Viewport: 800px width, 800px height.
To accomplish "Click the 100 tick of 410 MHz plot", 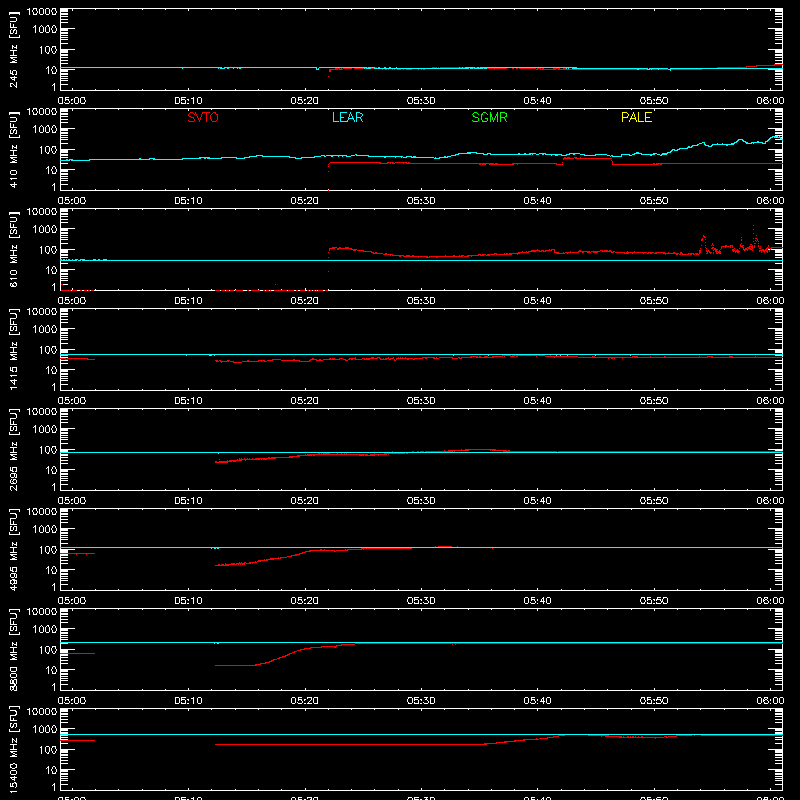I will (x=48, y=149).
